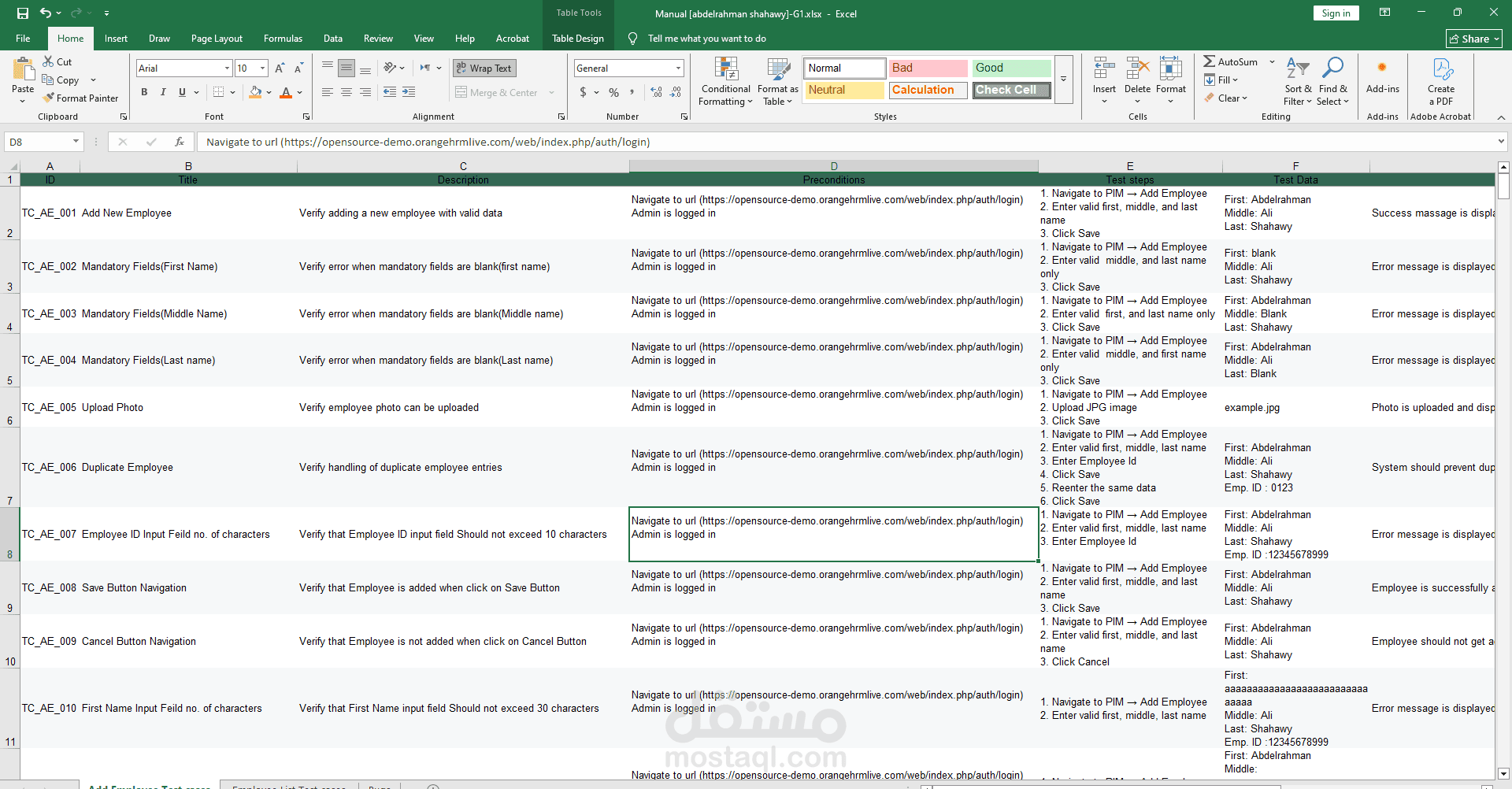Increase the font size
The width and height of the screenshot is (1512, 789).
[x=280, y=69]
